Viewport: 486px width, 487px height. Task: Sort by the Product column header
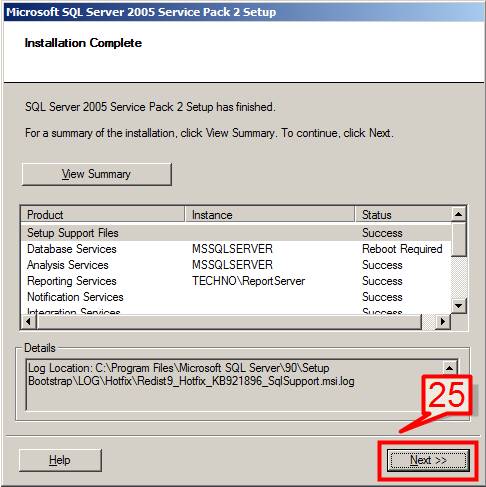tap(103, 215)
